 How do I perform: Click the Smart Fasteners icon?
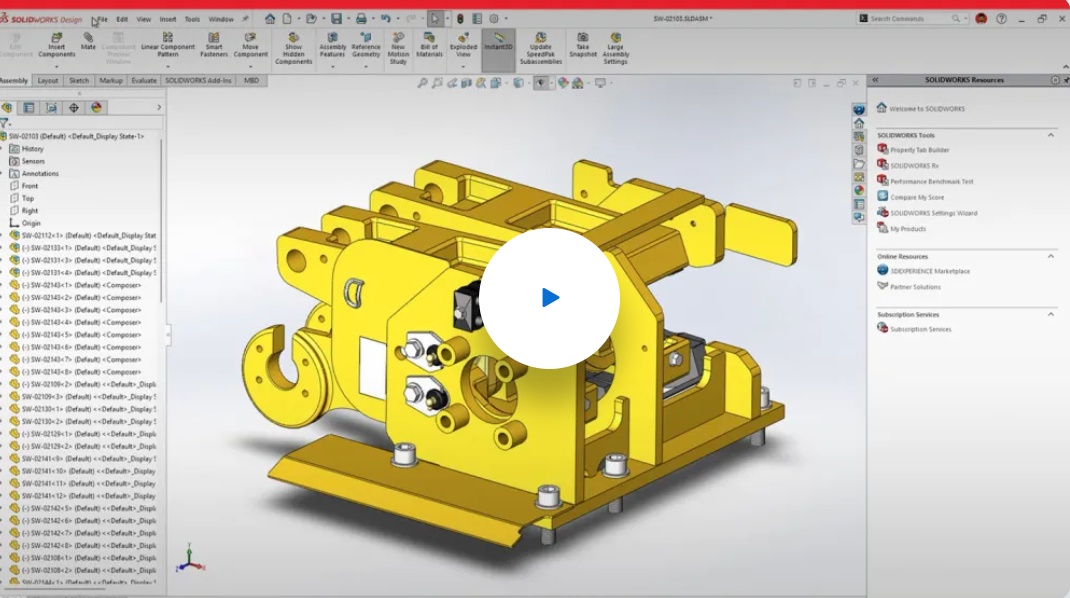(x=214, y=46)
